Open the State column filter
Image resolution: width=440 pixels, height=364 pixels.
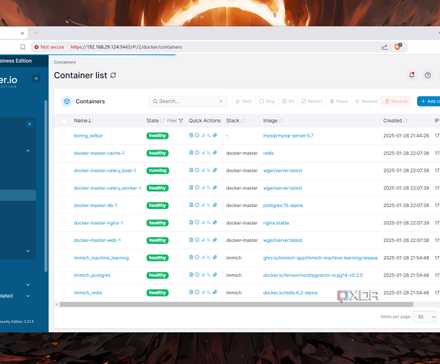(x=175, y=121)
